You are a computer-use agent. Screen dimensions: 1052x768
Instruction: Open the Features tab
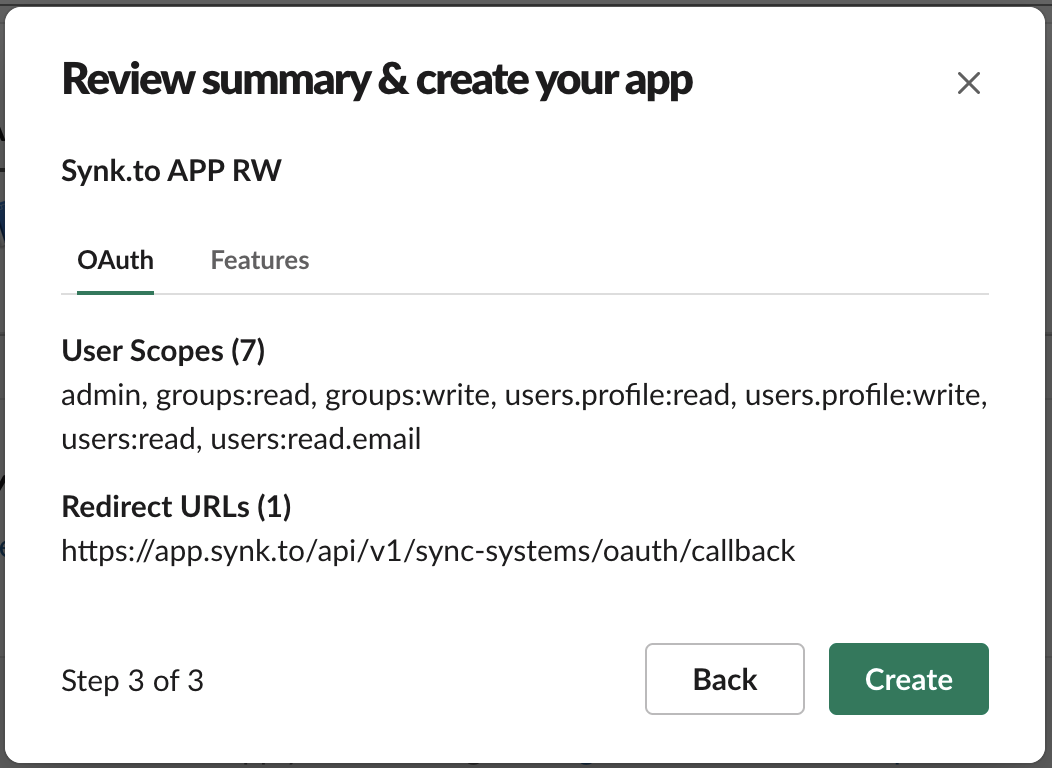[x=260, y=261]
